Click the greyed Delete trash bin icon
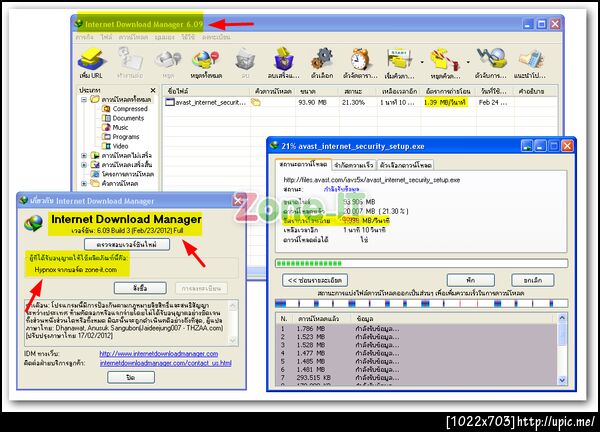This screenshot has width=600, height=432. (245, 59)
